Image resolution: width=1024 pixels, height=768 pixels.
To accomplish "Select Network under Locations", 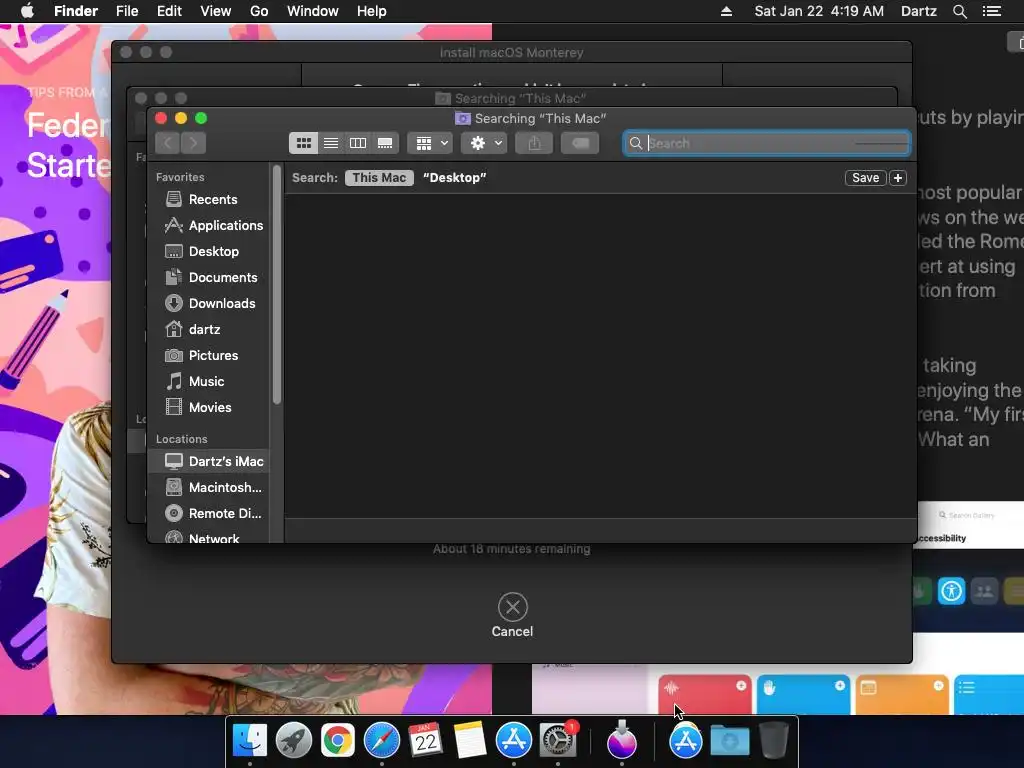I will (209, 537).
